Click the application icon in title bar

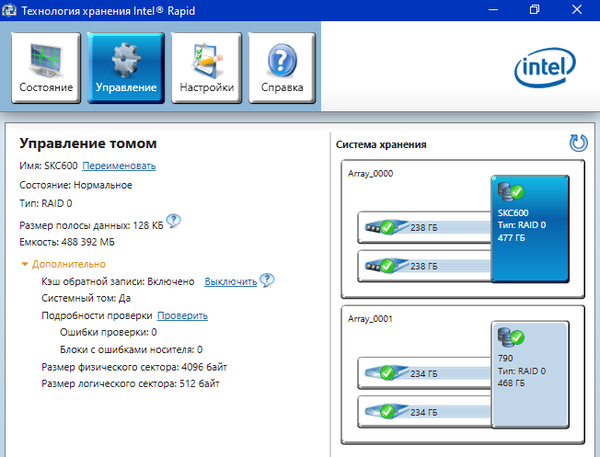[9, 10]
